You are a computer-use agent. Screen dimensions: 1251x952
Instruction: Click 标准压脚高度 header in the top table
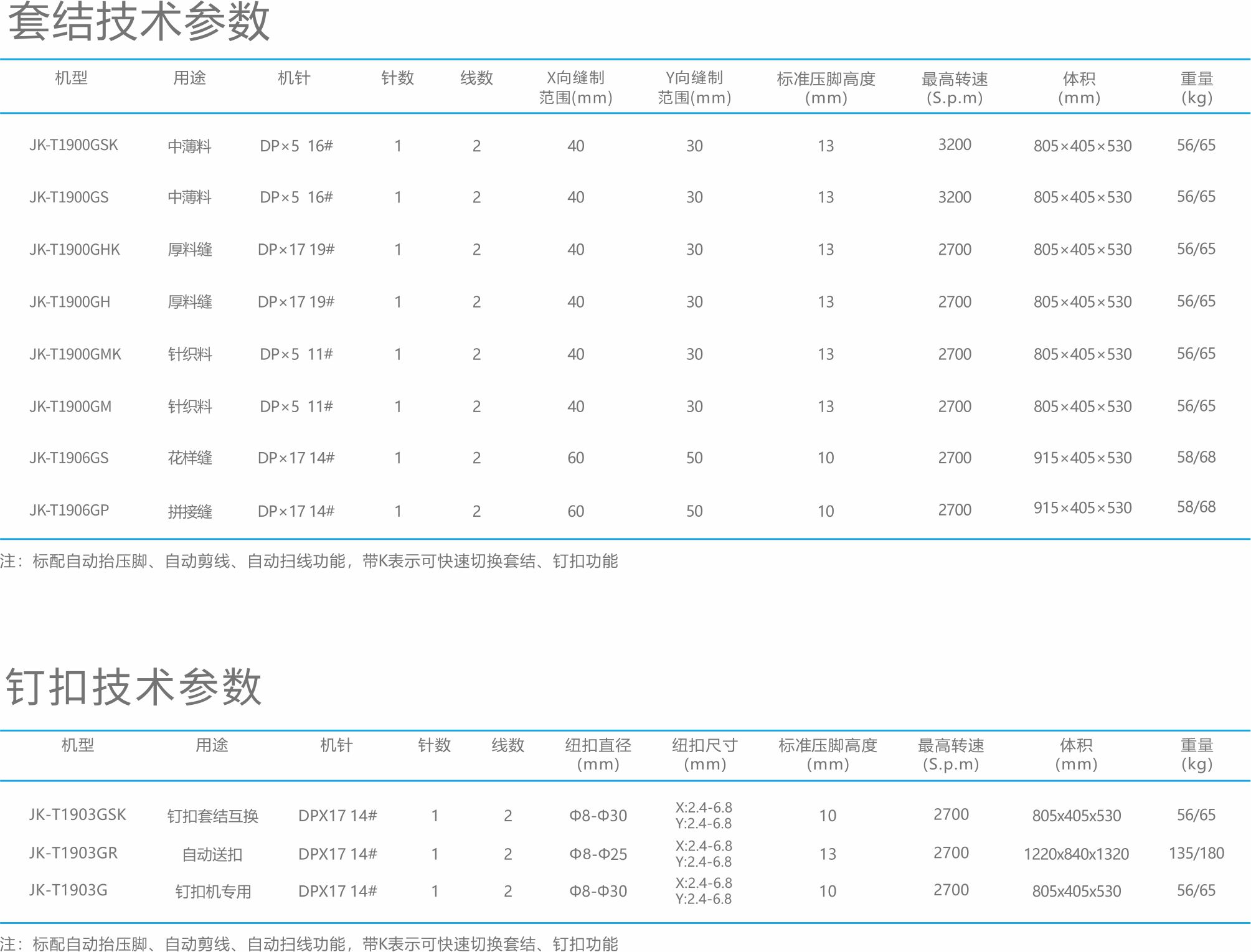click(x=826, y=88)
